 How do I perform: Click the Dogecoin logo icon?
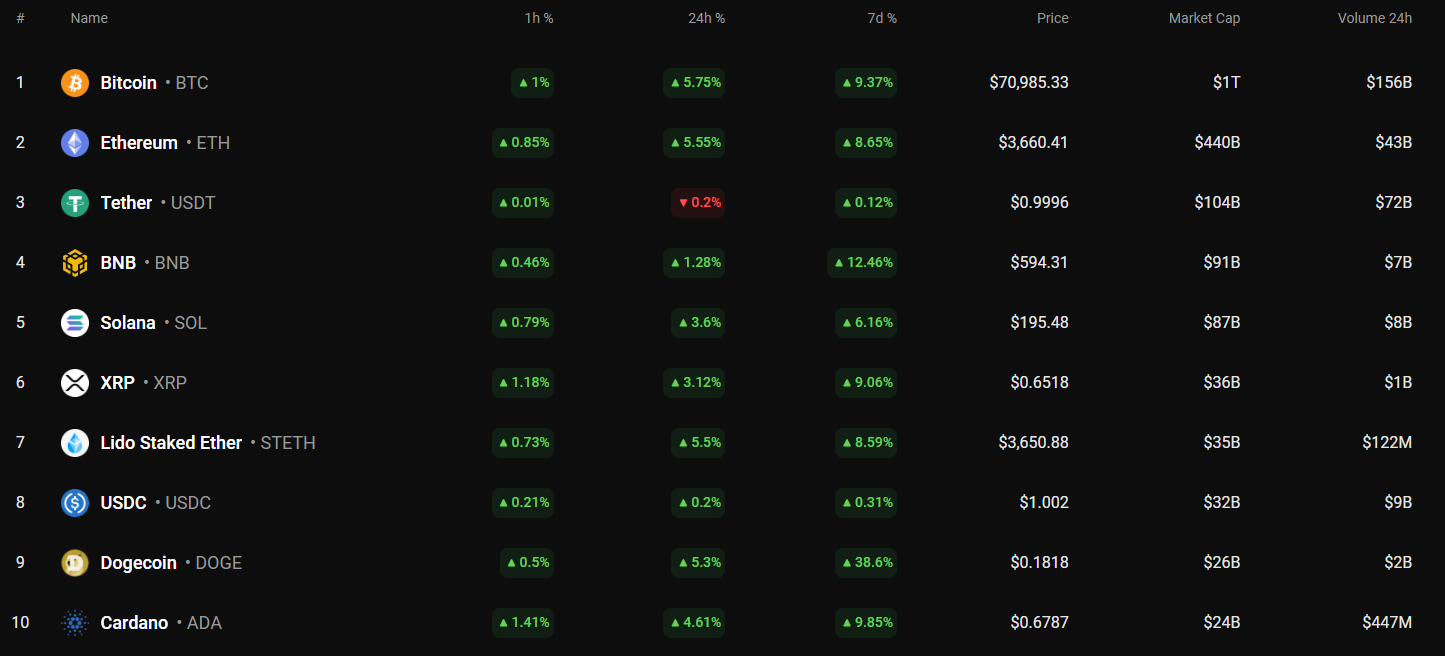click(75, 563)
